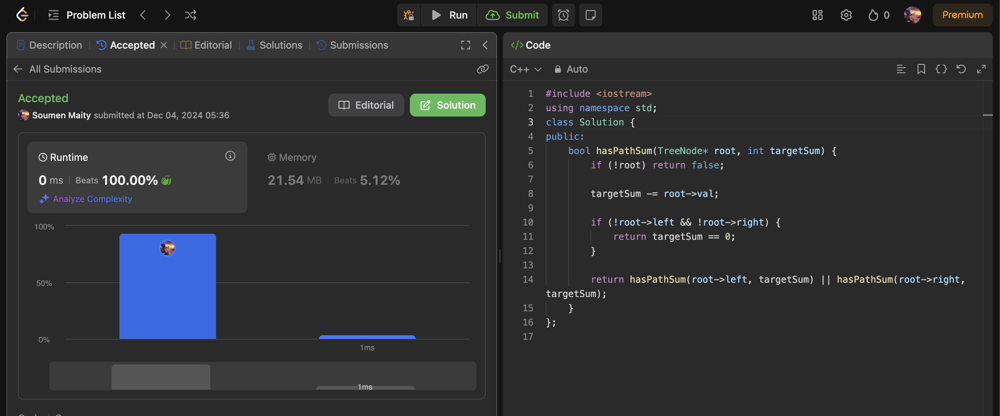1000x416 pixels.
Task: Copy submission link via chain icon
Action: point(483,69)
